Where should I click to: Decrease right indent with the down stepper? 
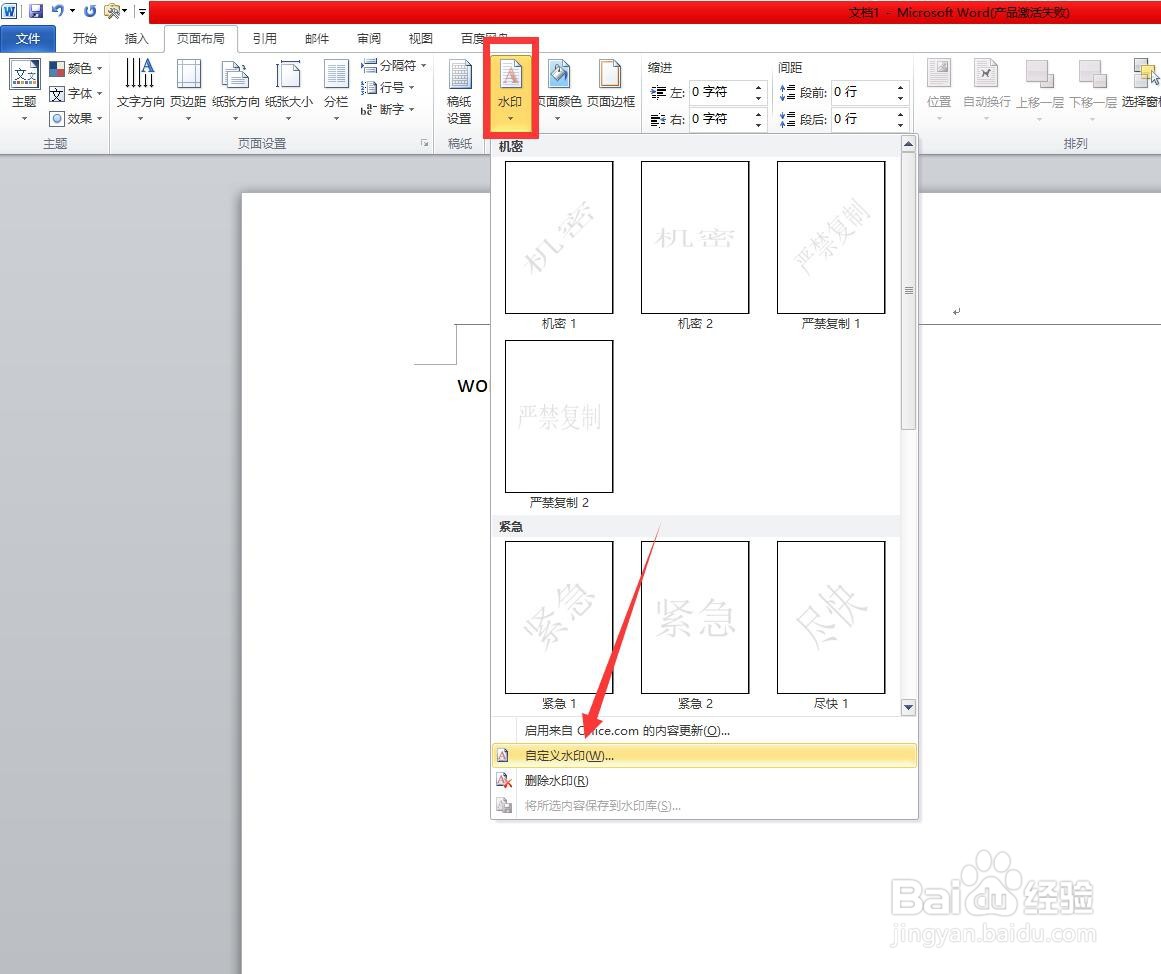758,124
